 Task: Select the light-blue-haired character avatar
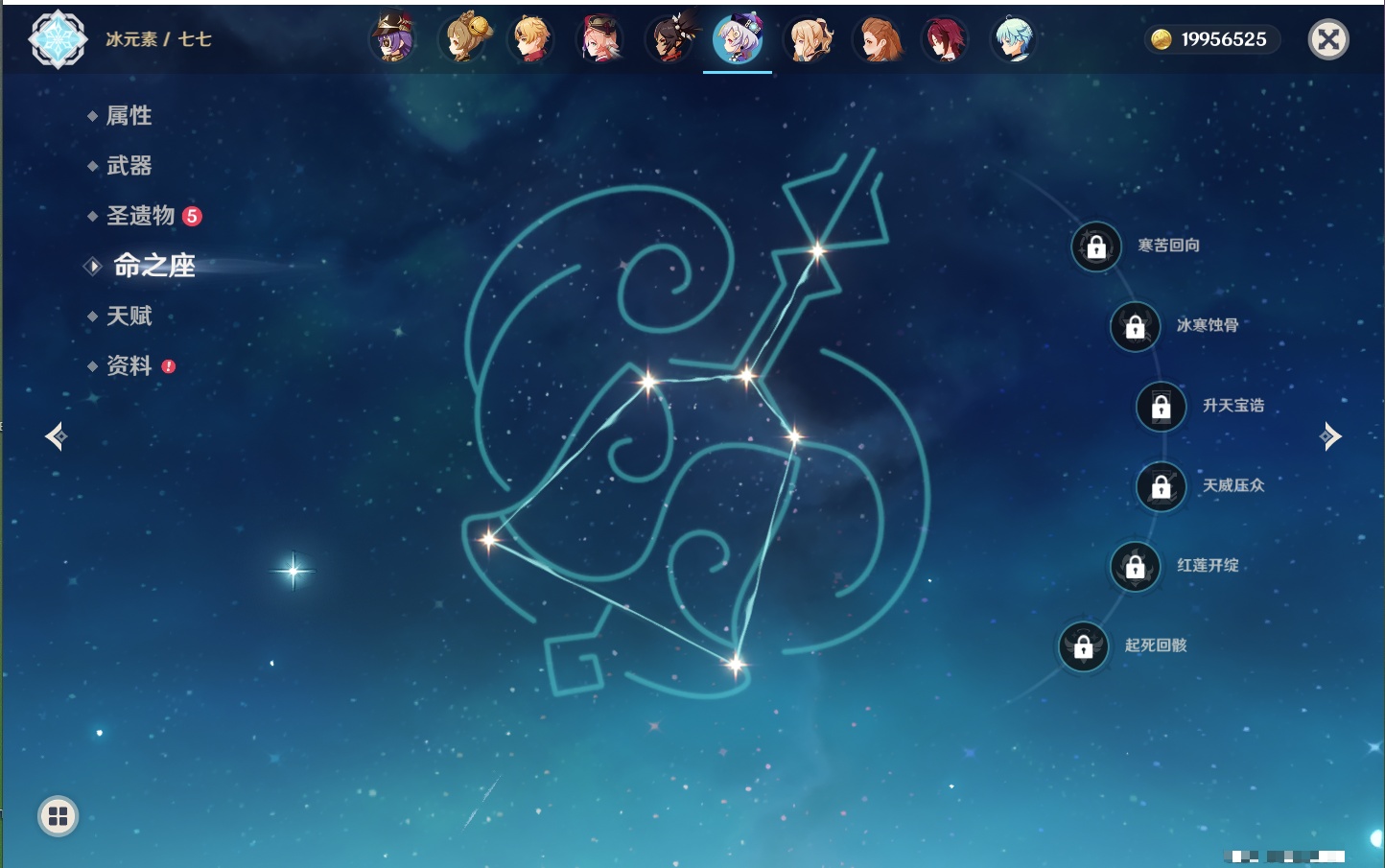[x=1014, y=39]
